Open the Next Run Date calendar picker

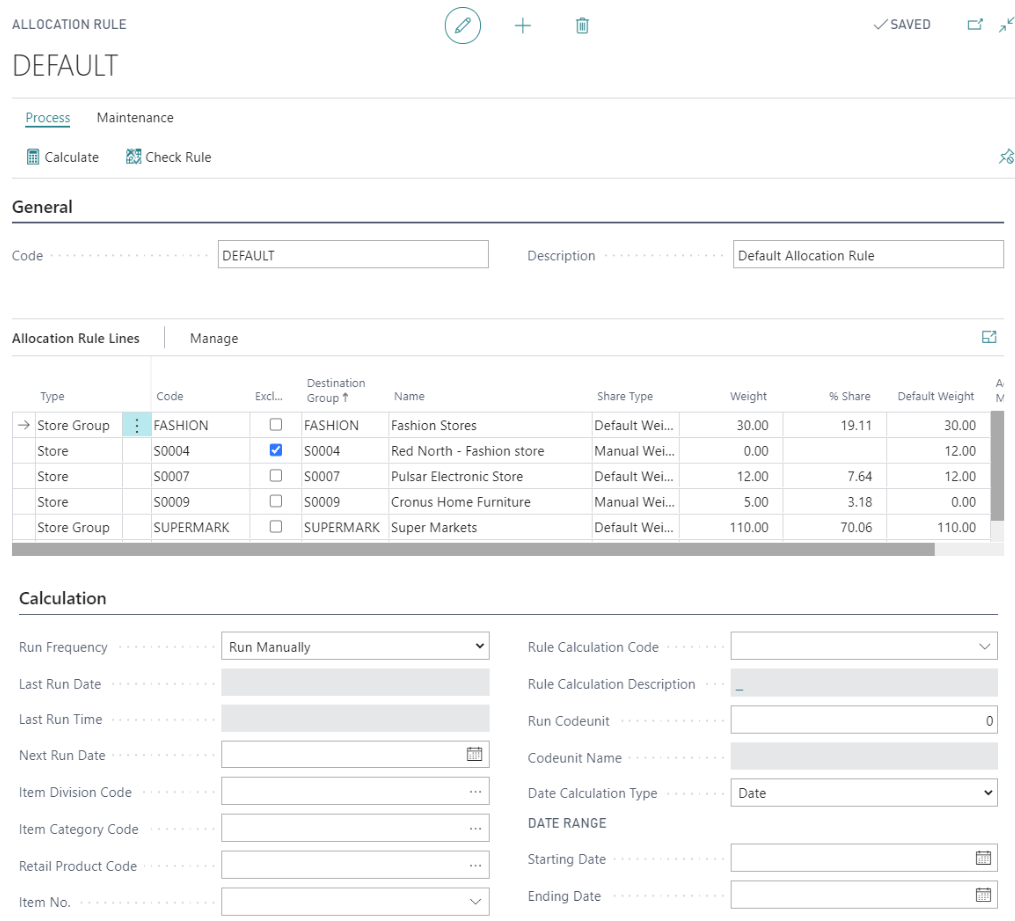click(x=475, y=755)
